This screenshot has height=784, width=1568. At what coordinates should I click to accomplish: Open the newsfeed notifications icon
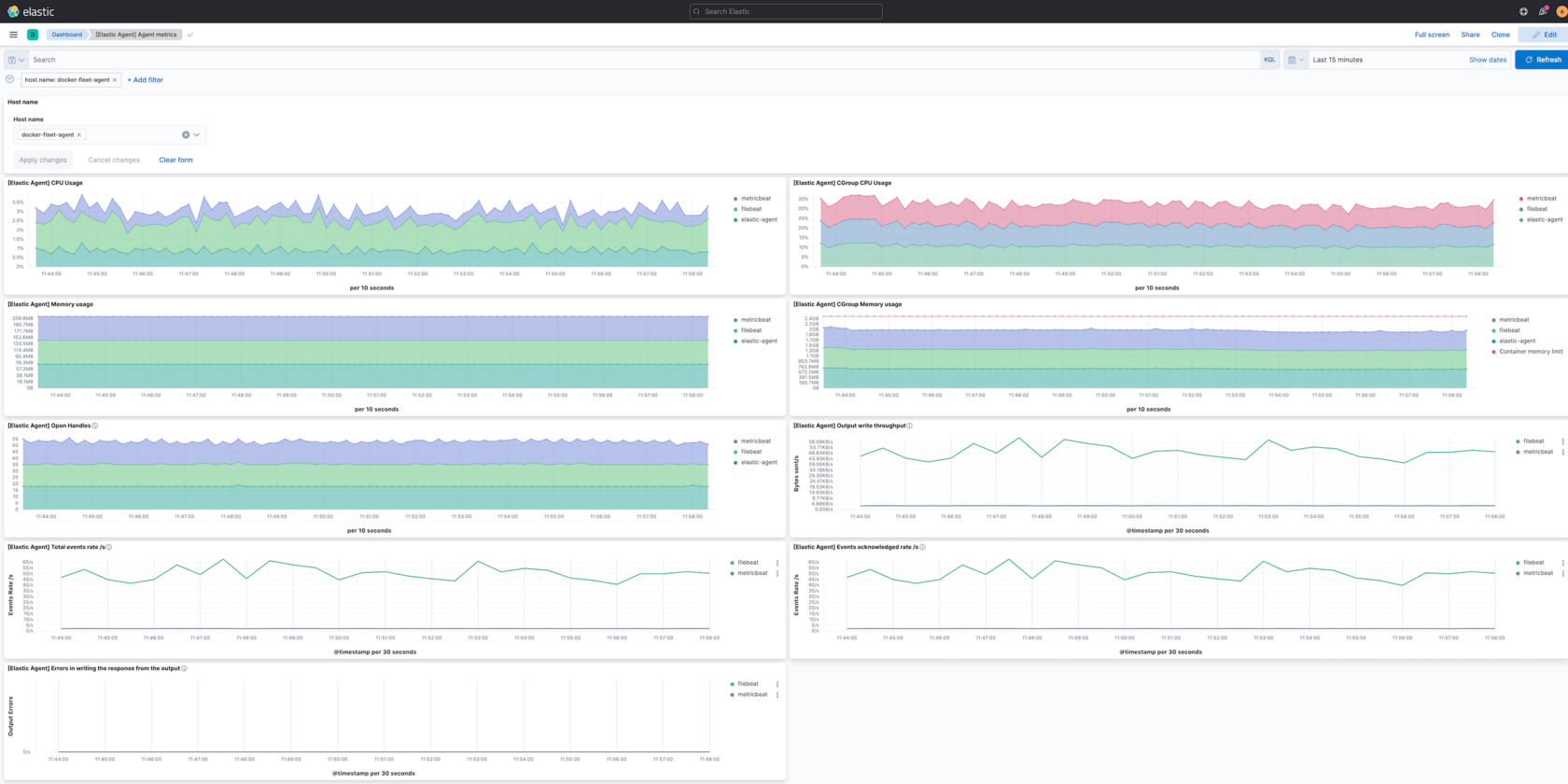[x=1543, y=11]
